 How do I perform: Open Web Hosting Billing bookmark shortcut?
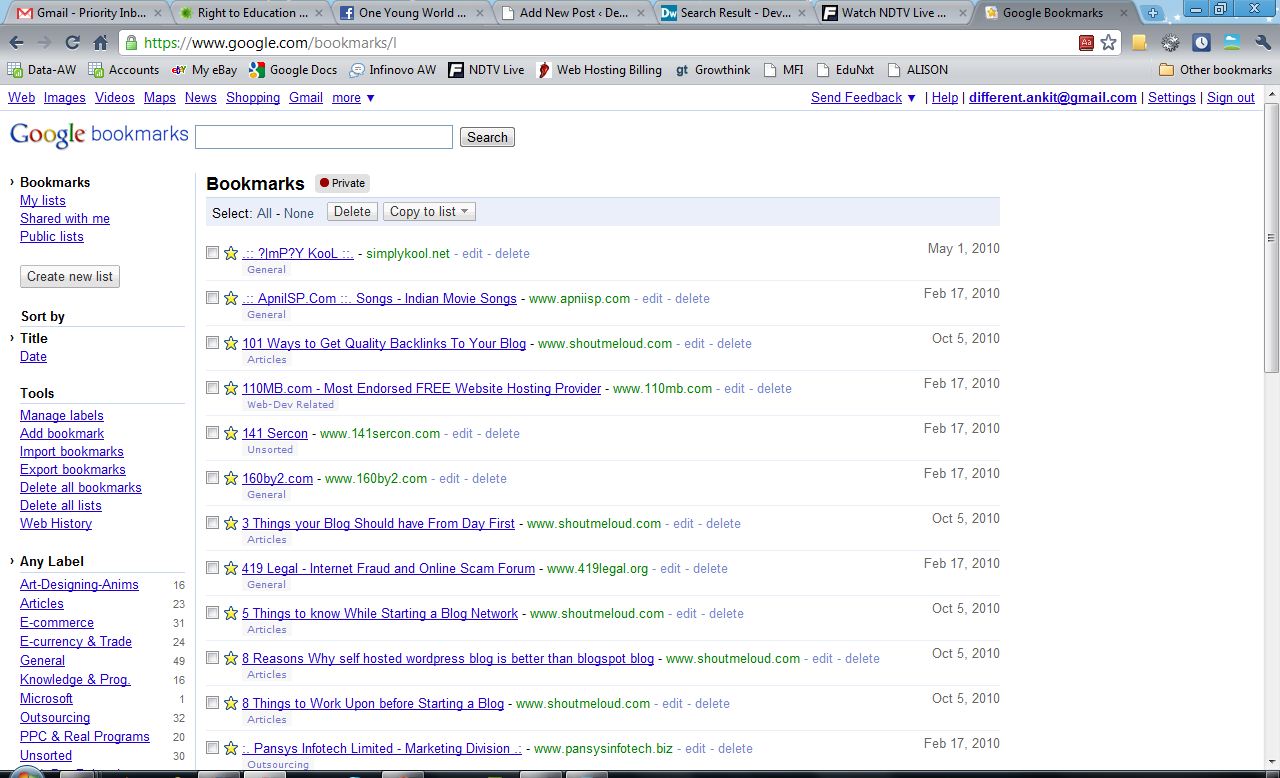coord(599,70)
